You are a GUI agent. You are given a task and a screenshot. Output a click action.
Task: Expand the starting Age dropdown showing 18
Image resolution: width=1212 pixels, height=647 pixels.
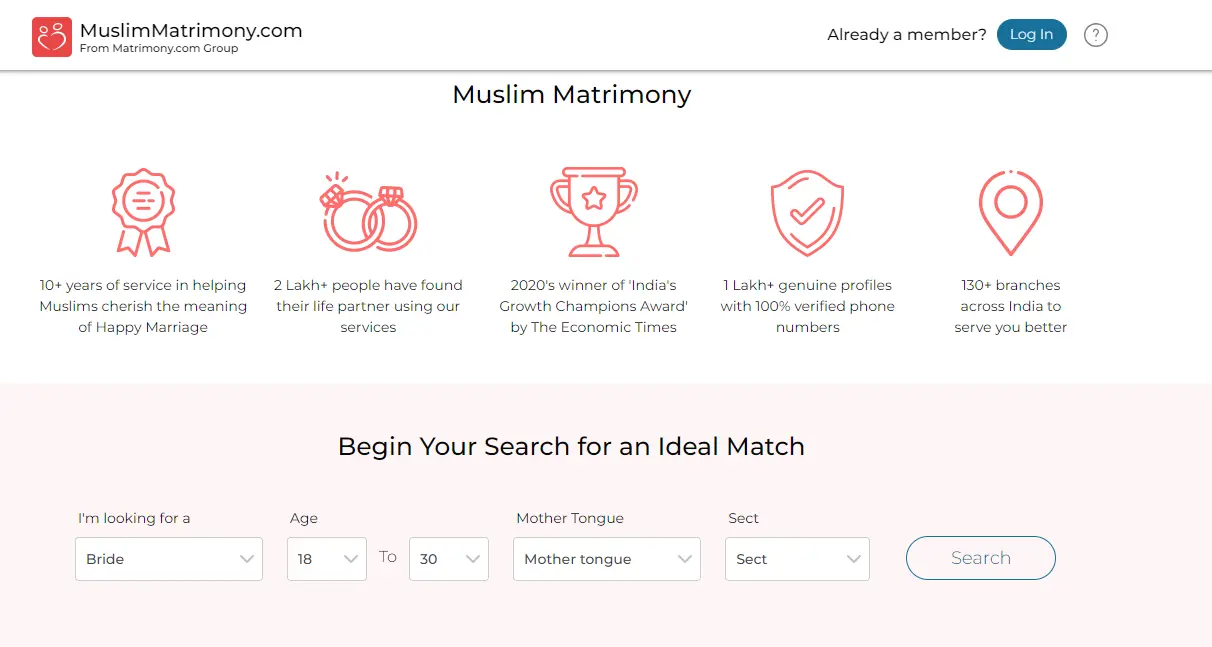326,559
